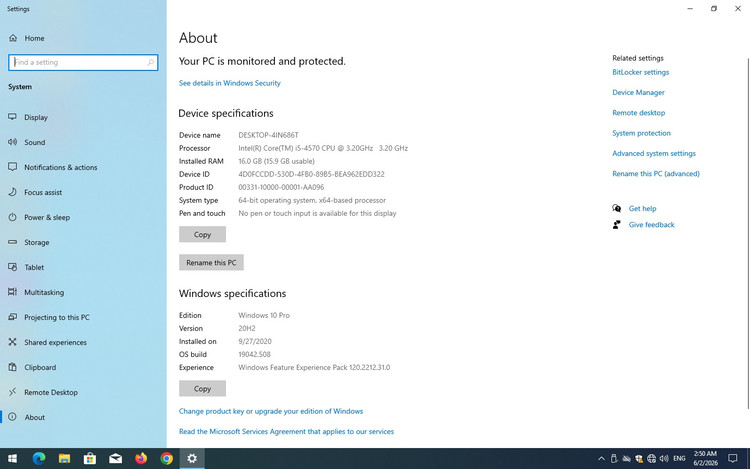Click Rename this PC button
The width and height of the screenshot is (750, 469).
click(211, 262)
